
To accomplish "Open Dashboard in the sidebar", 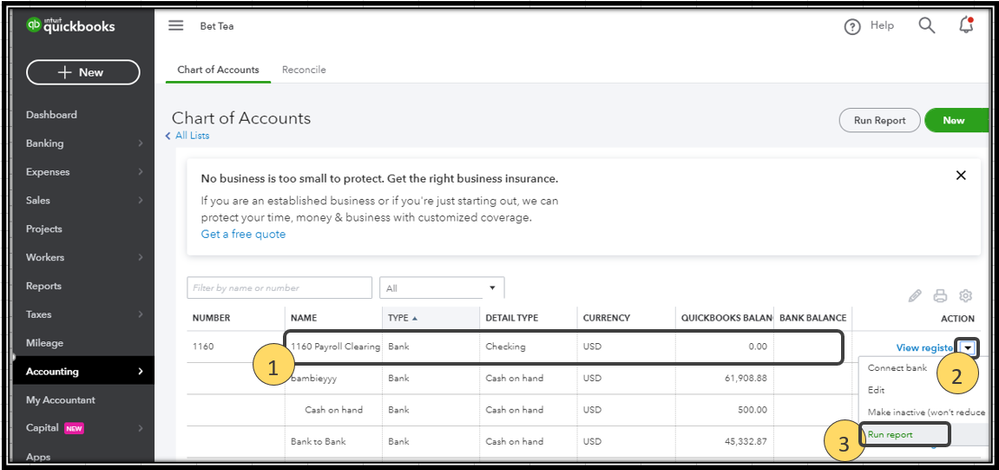I will (52, 115).
